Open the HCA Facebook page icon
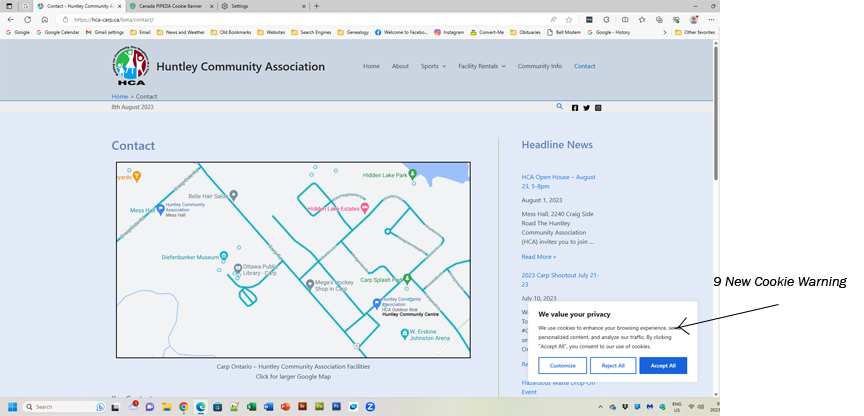The width and height of the screenshot is (864, 416). [x=575, y=107]
